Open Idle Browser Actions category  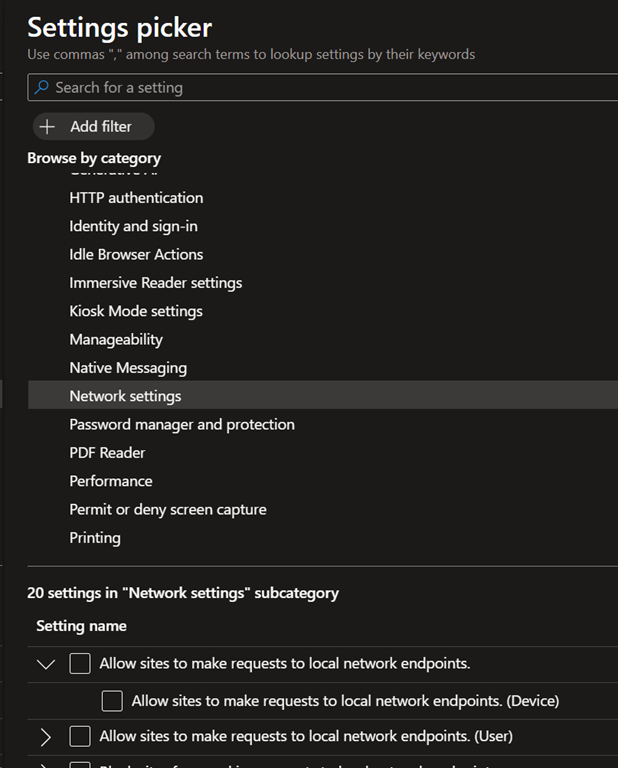tap(136, 254)
